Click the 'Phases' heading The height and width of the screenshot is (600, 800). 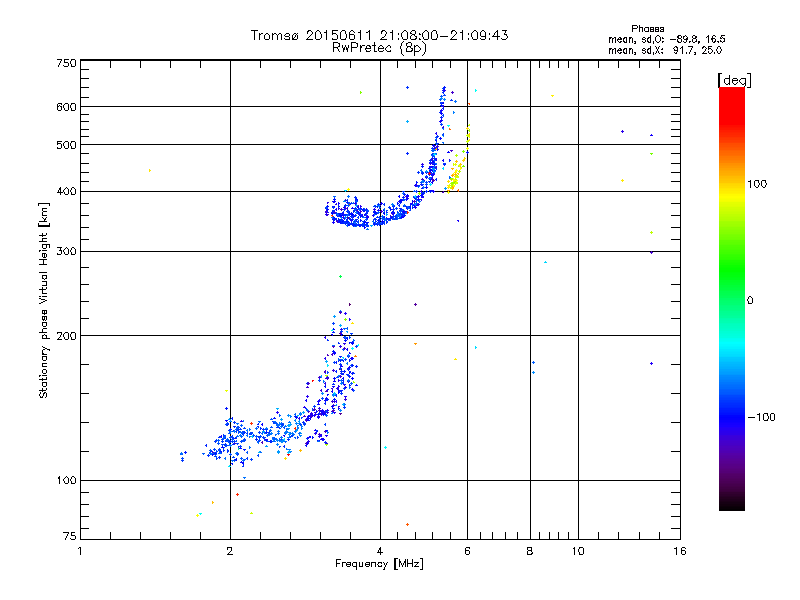tap(647, 29)
